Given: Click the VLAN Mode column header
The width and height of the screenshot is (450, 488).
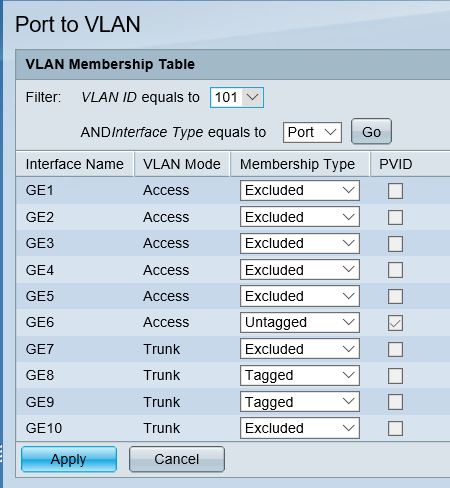Looking at the screenshot, I should 182,164.
